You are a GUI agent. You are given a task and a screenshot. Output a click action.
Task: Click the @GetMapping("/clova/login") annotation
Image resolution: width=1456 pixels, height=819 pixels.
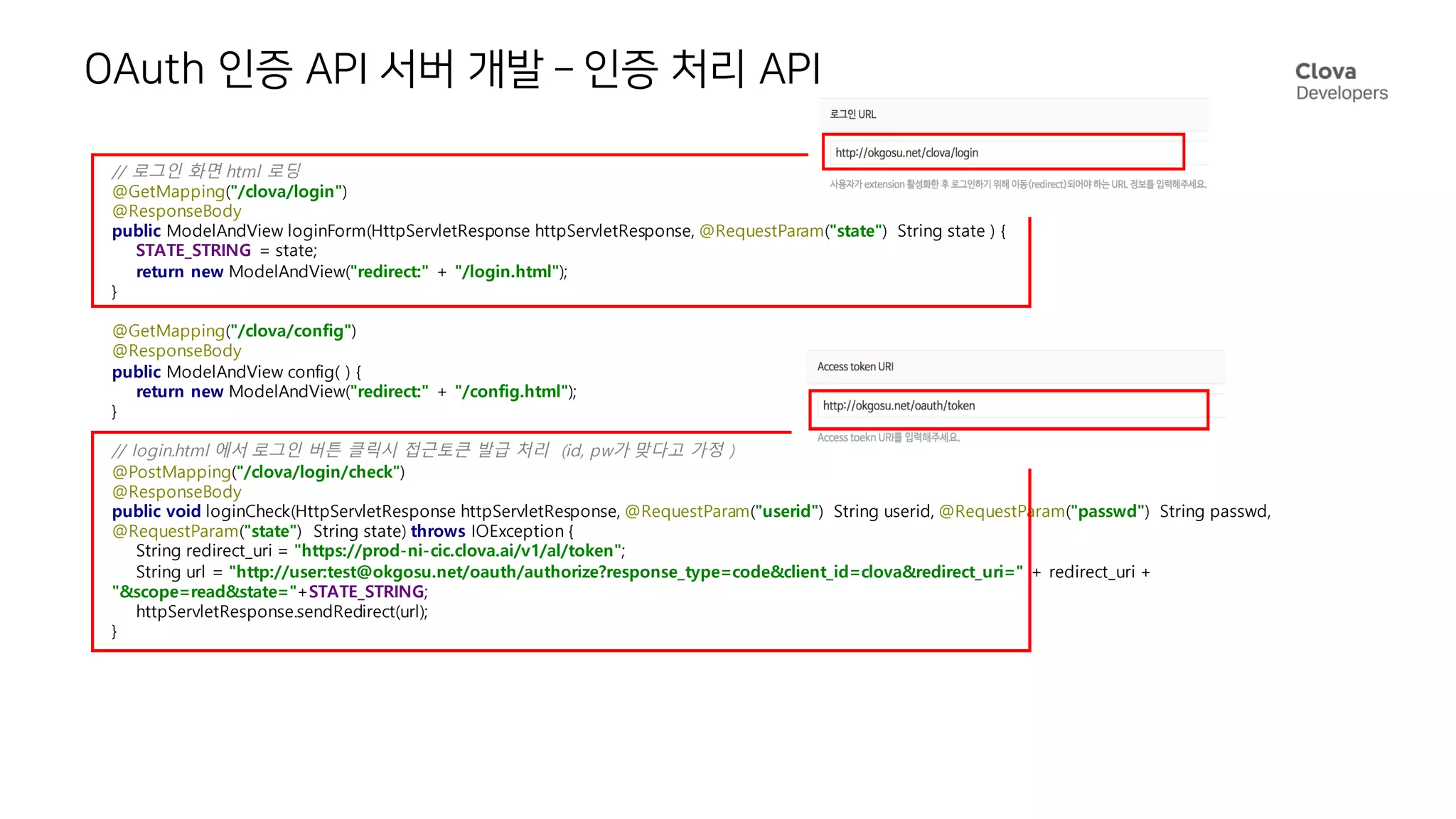pos(230,191)
